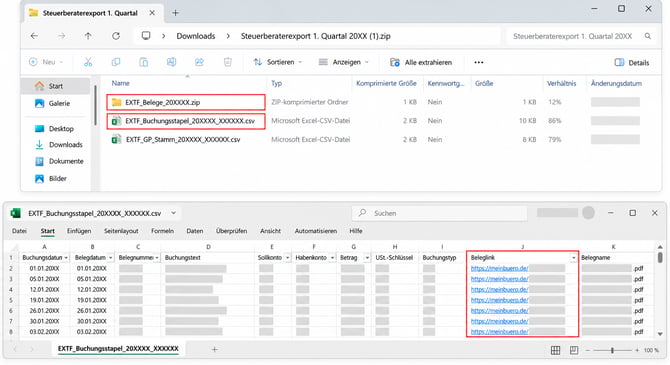Viewport: 670px width, 365px height.
Task: Click the Excel app icon in title bar
Action: (16, 213)
